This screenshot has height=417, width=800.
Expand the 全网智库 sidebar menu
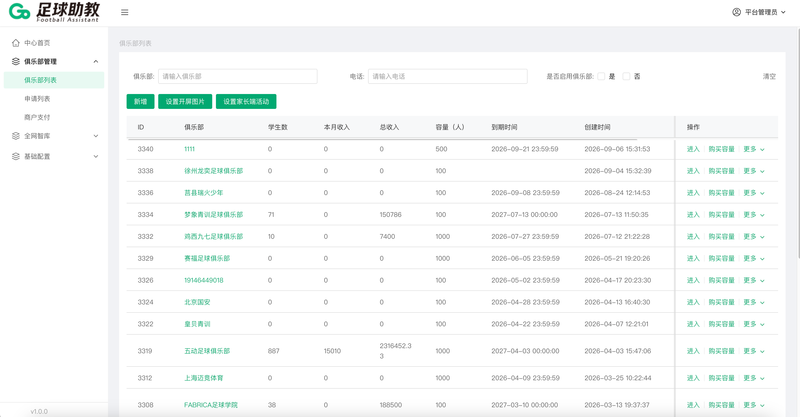pos(96,136)
